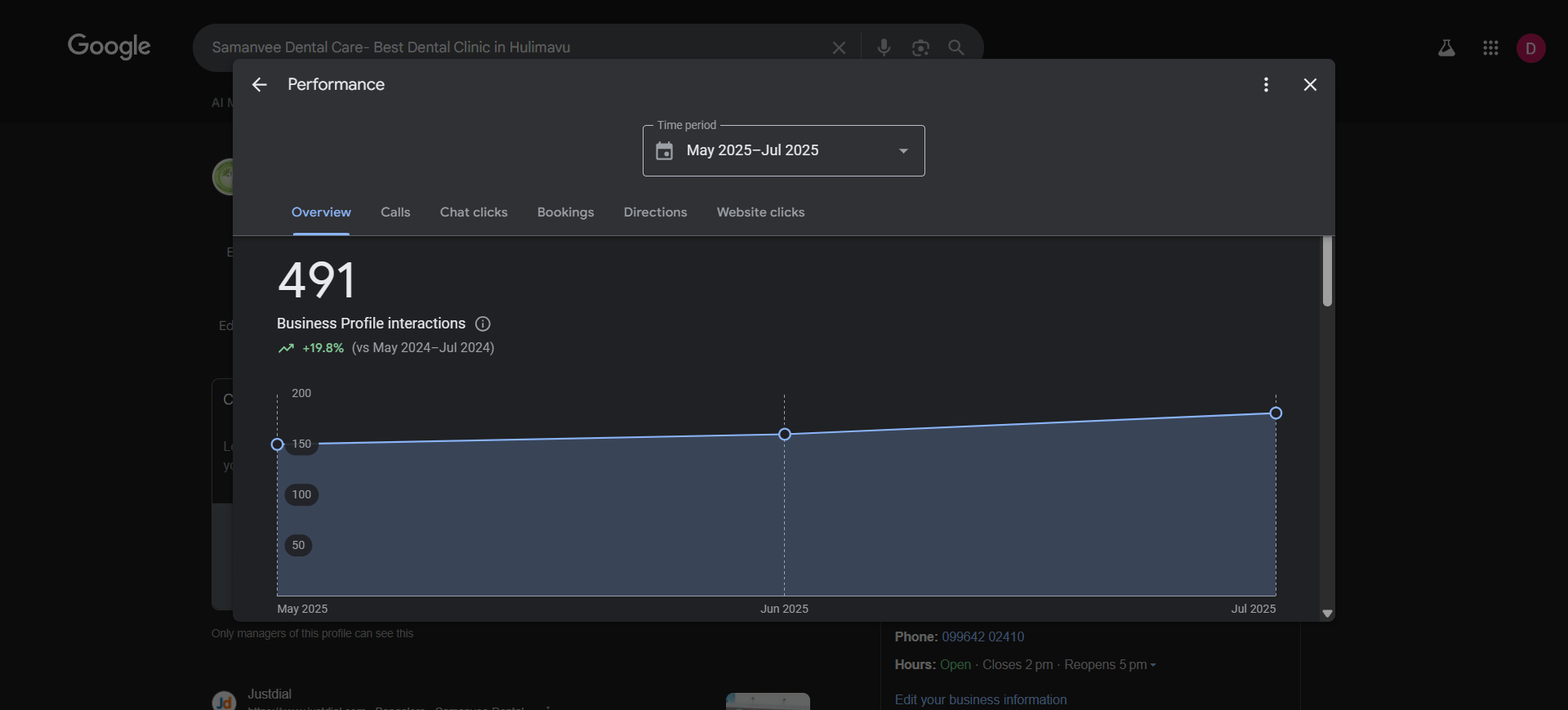Click the search magnifier icon
The width and height of the screenshot is (1568, 710).
click(956, 48)
